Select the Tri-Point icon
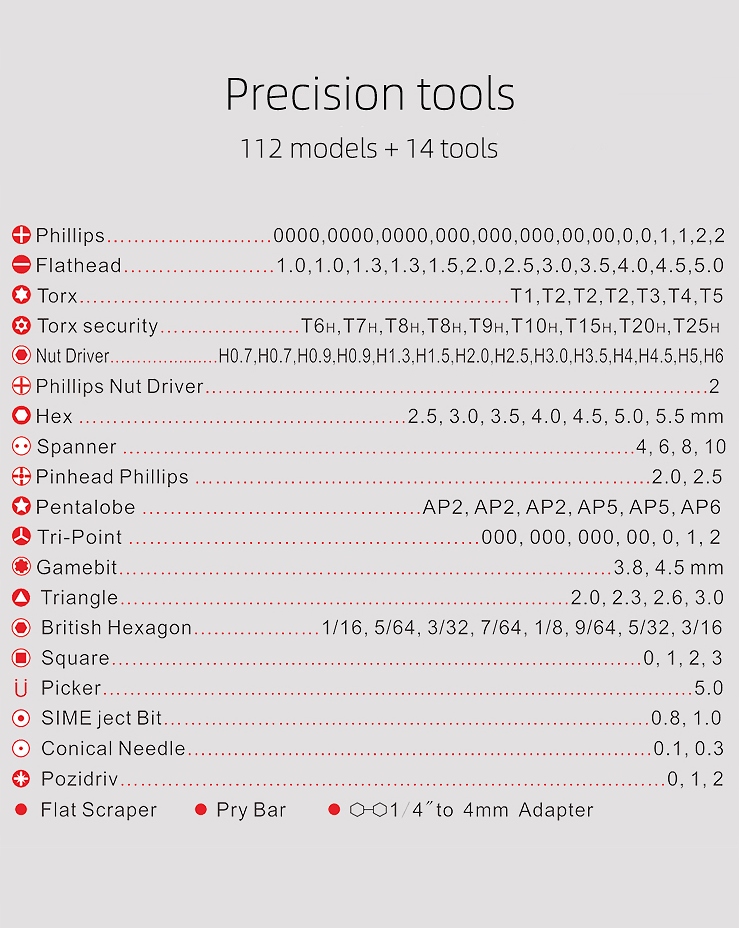This screenshot has height=928, width=739. pyautogui.click(x=21, y=537)
